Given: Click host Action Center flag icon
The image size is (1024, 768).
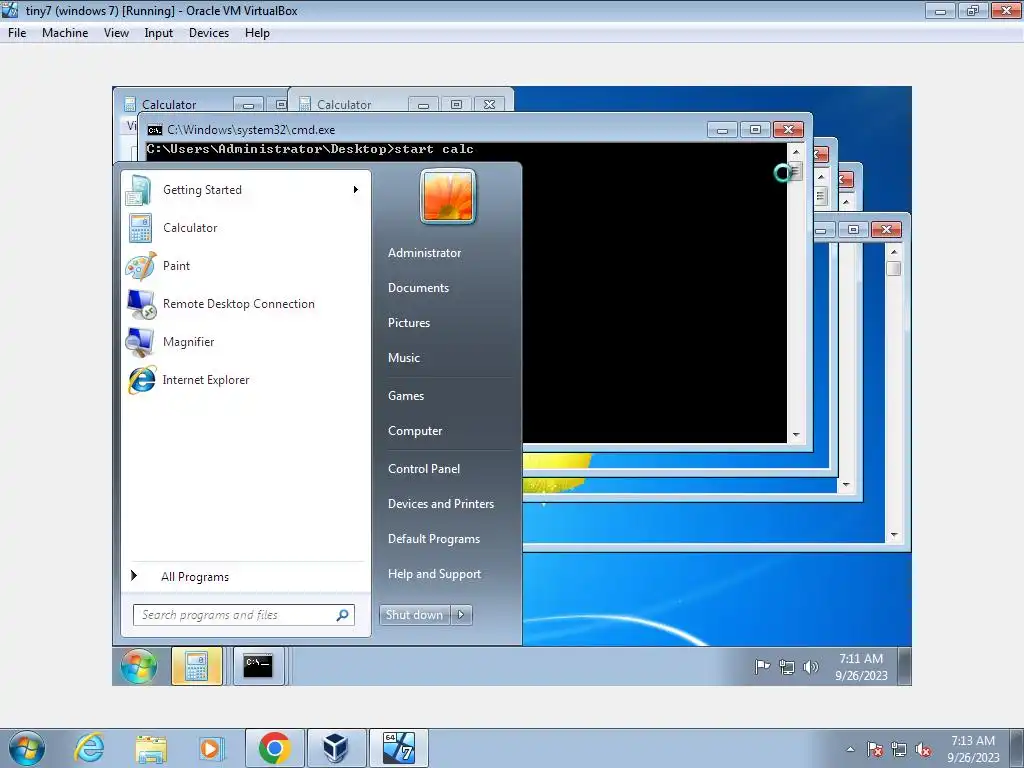Looking at the screenshot, I should tap(875, 749).
